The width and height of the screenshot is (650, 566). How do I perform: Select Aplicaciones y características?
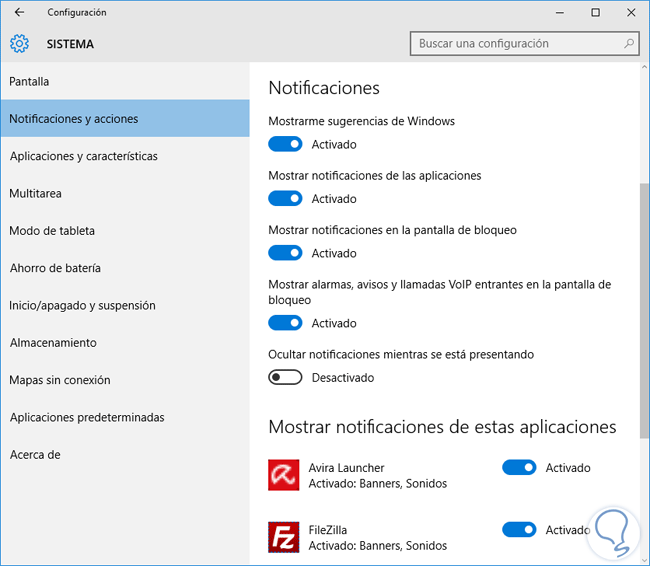83,156
